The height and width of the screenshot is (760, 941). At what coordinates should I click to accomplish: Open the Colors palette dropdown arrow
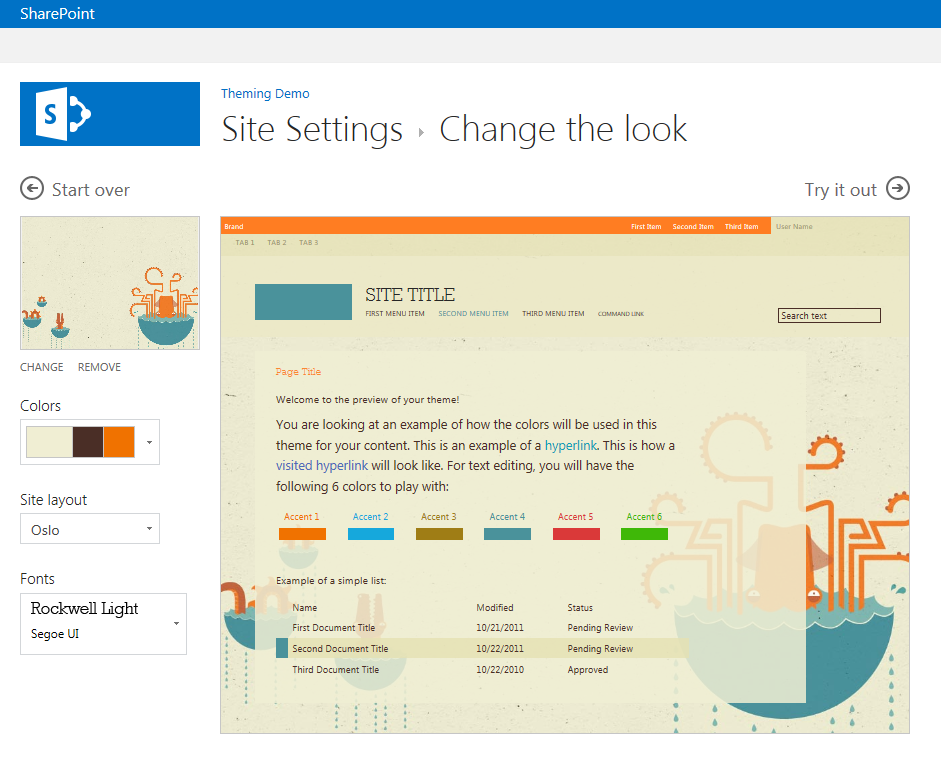pyautogui.click(x=149, y=442)
